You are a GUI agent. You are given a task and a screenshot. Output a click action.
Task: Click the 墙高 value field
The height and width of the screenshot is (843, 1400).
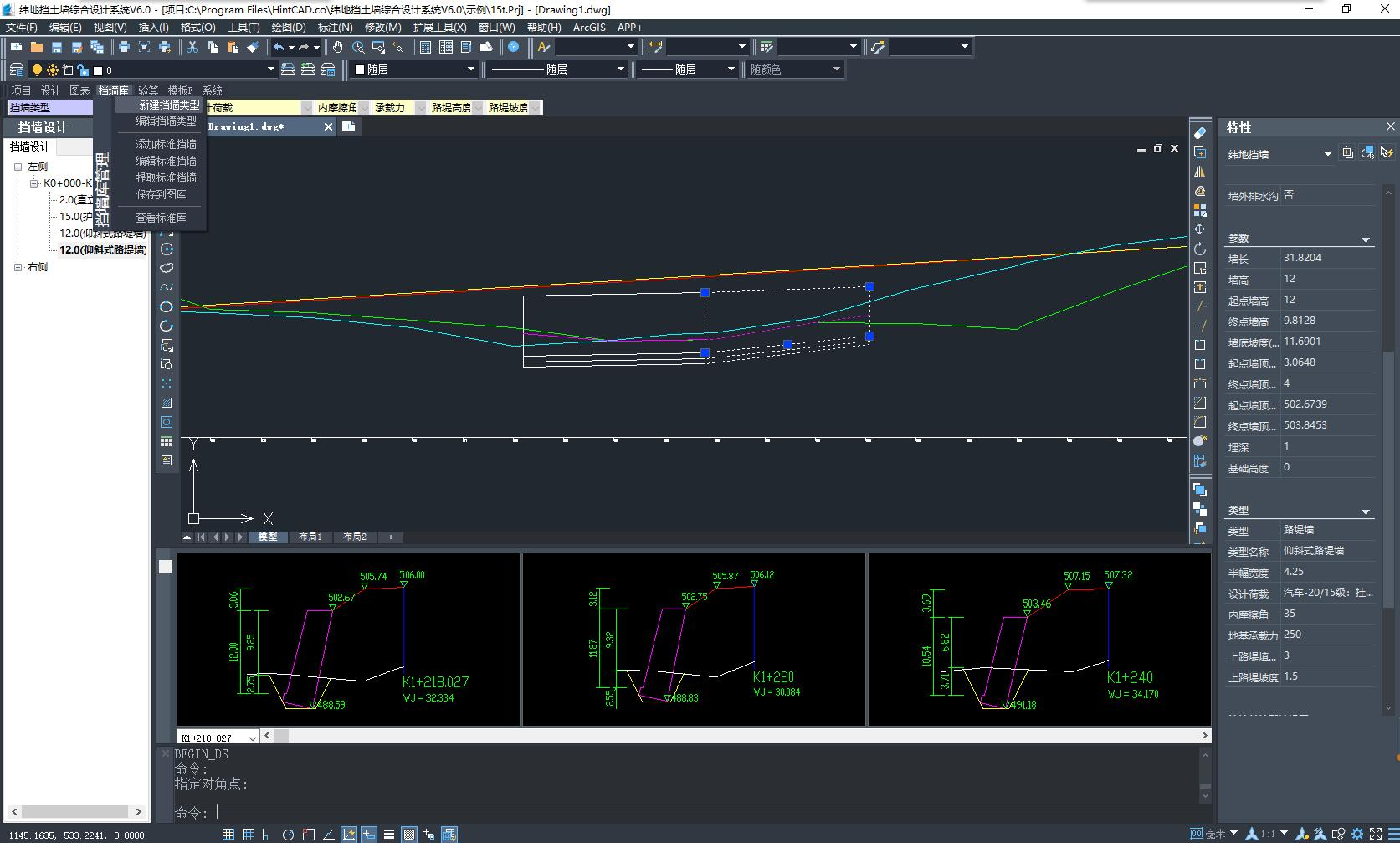click(x=1326, y=279)
